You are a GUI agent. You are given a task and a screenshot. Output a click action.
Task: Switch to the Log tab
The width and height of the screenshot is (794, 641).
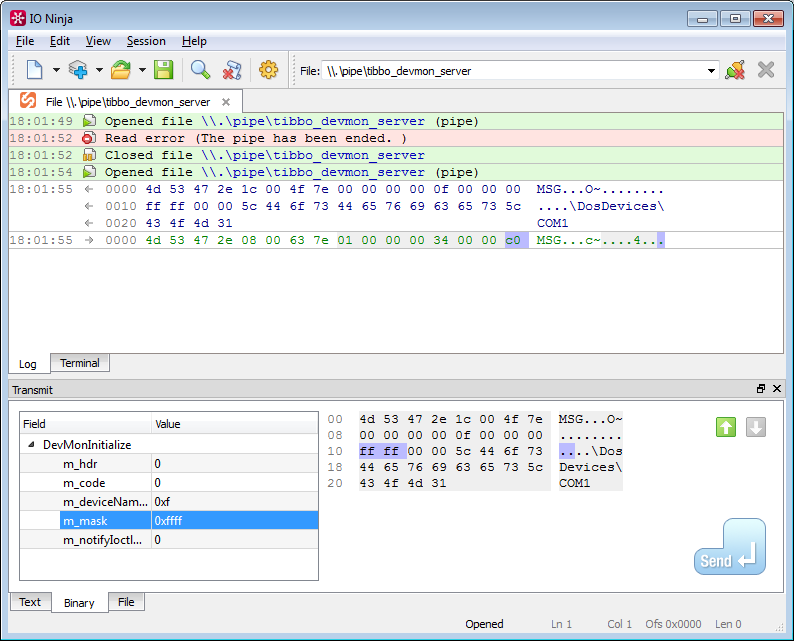(x=28, y=364)
